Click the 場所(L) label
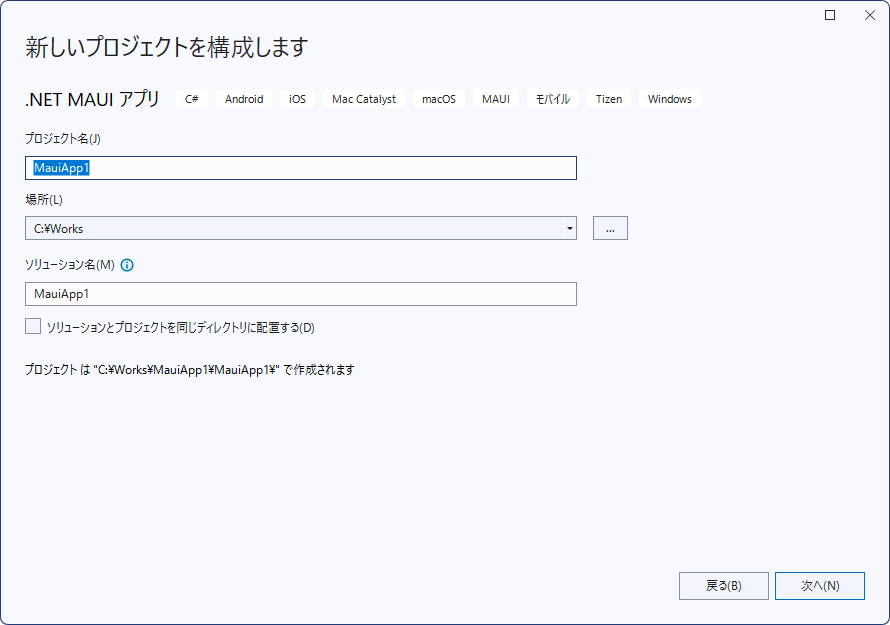890x625 pixels. 44,200
